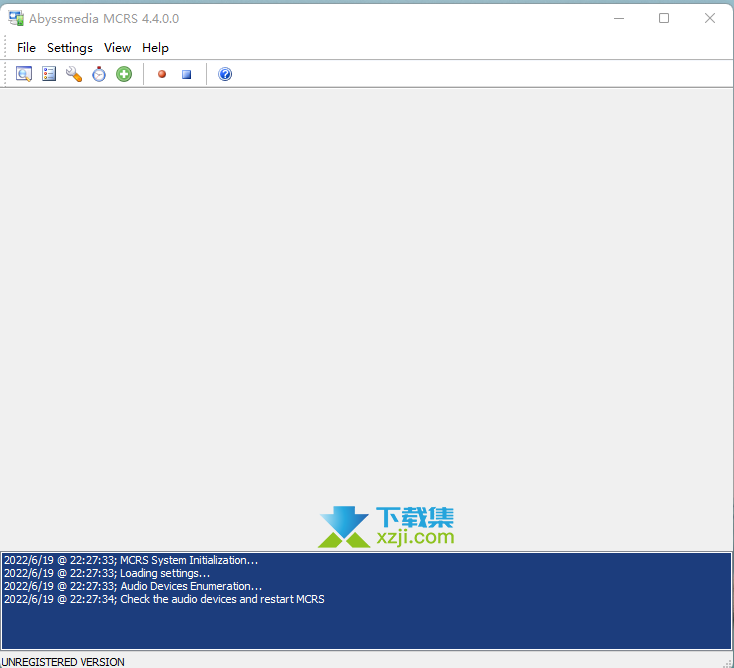Viewport: 734px width, 668px height.
Task: Select the 'Check the audio devices' log line
Action: point(164,599)
